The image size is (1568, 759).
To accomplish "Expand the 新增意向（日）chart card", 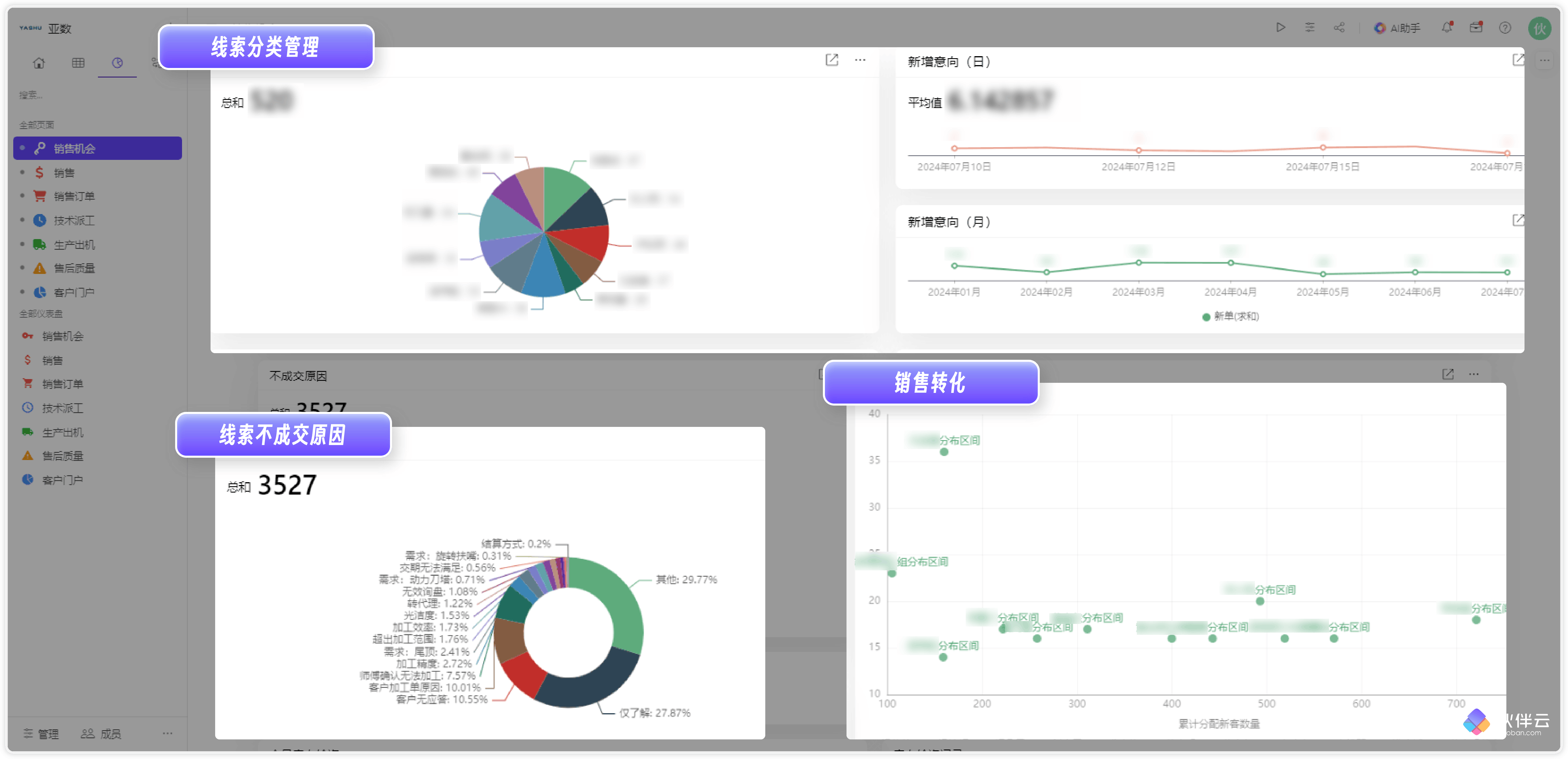I will coord(1518,60).
